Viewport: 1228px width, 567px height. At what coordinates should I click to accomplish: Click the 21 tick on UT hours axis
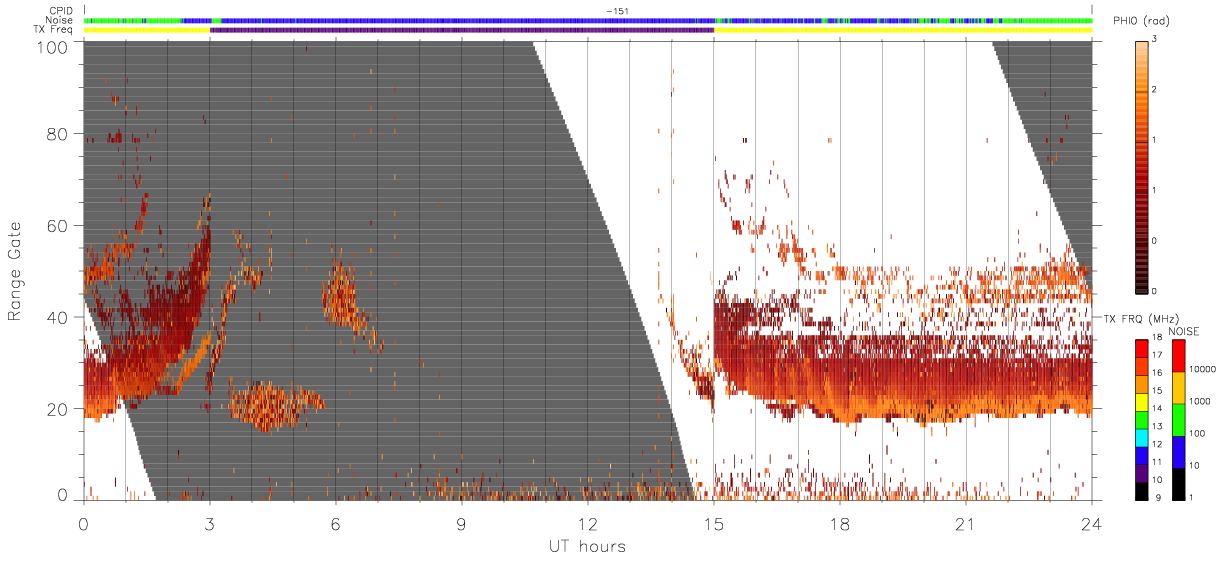tap(965, 523)
